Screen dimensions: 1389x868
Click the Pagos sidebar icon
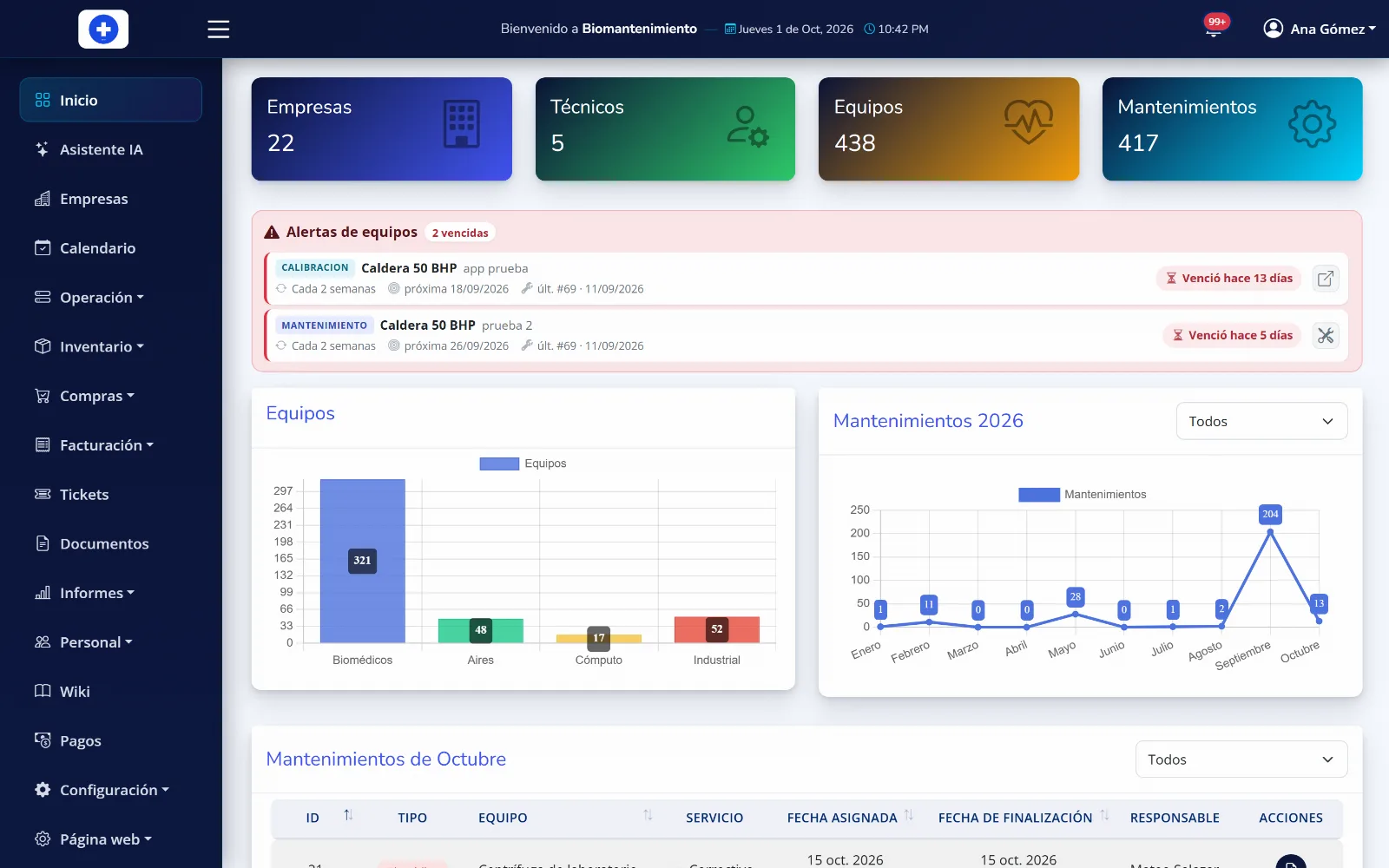[43, 740]
